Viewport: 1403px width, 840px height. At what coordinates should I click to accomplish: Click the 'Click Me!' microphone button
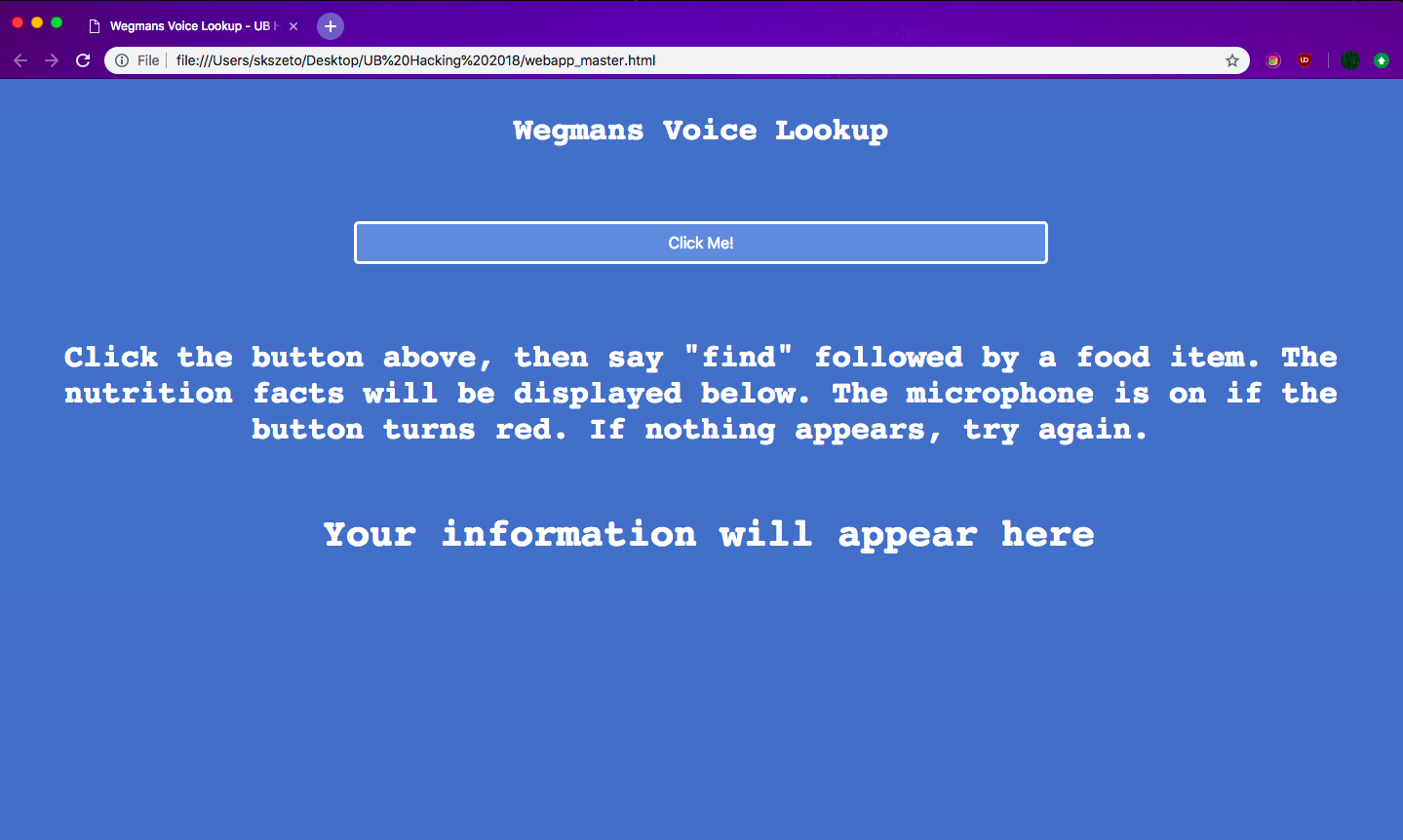700,243
